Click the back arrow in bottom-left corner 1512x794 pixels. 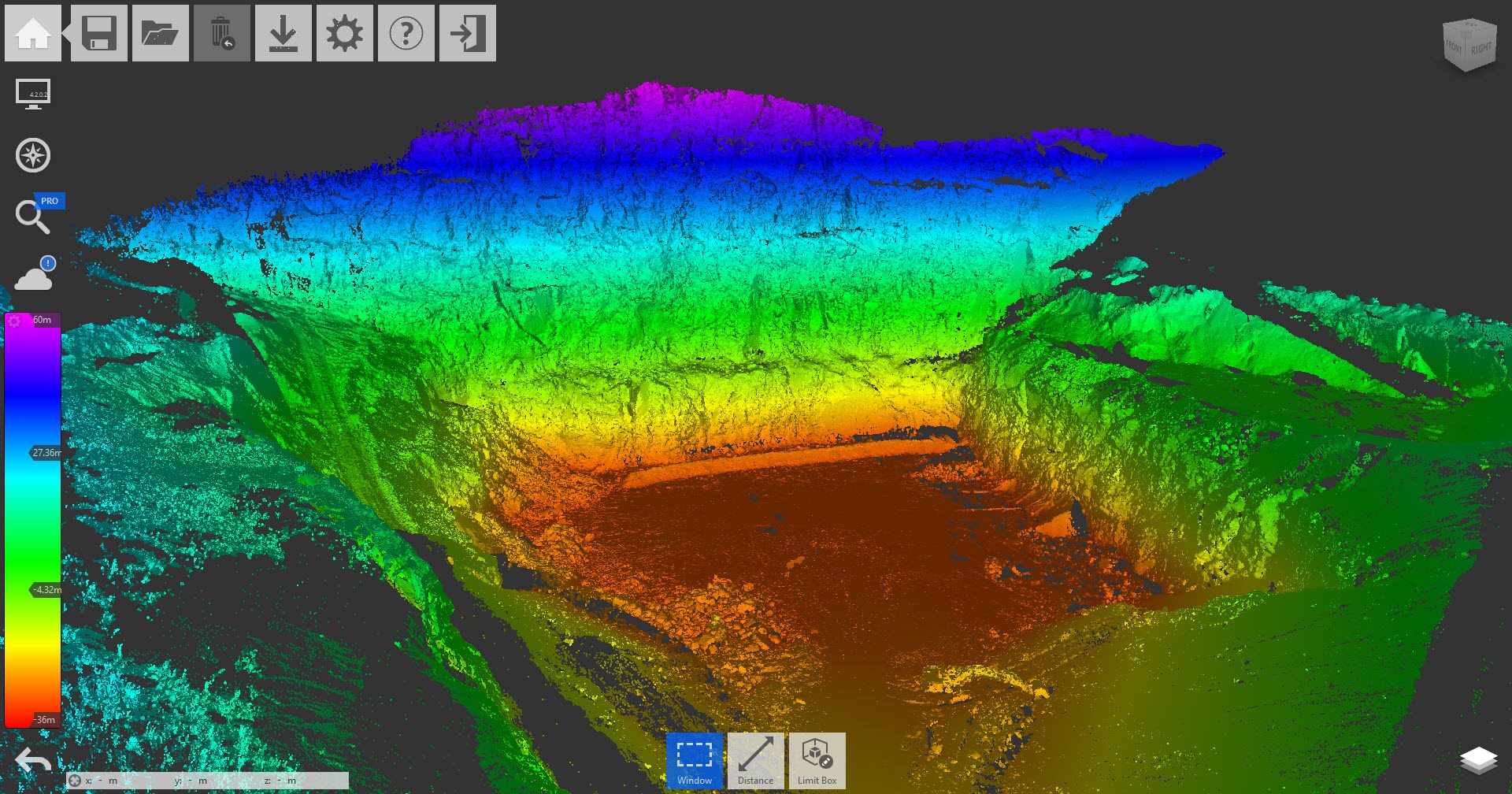33,761
